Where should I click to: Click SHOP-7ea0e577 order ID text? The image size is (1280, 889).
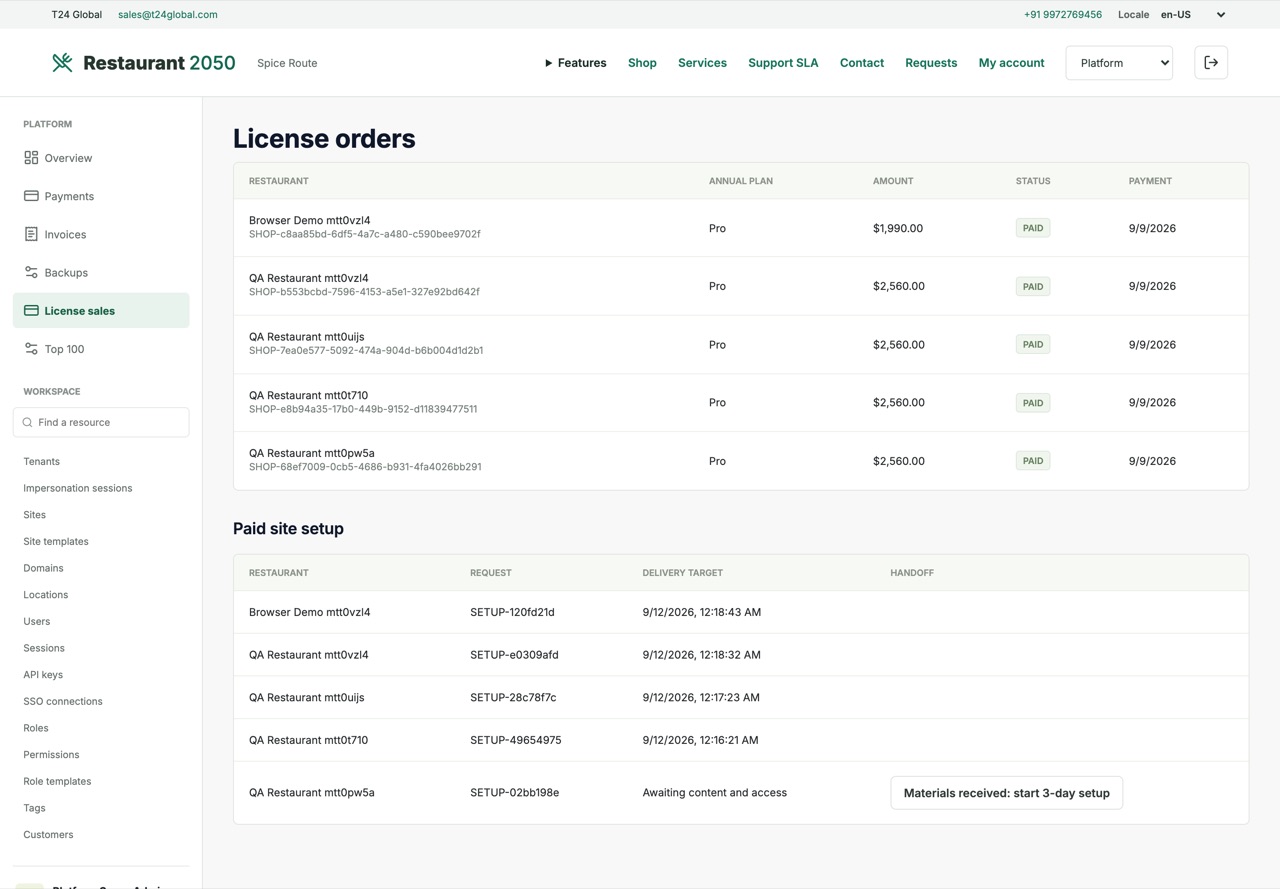[x=366, y=351]
